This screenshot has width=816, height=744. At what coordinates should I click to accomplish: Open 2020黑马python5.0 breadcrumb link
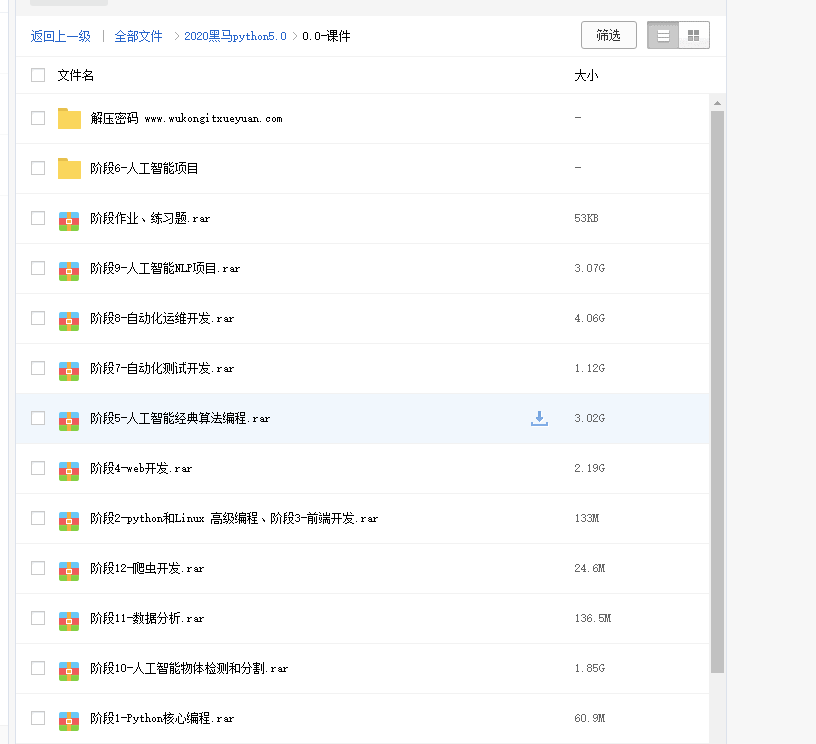[235, 36]
